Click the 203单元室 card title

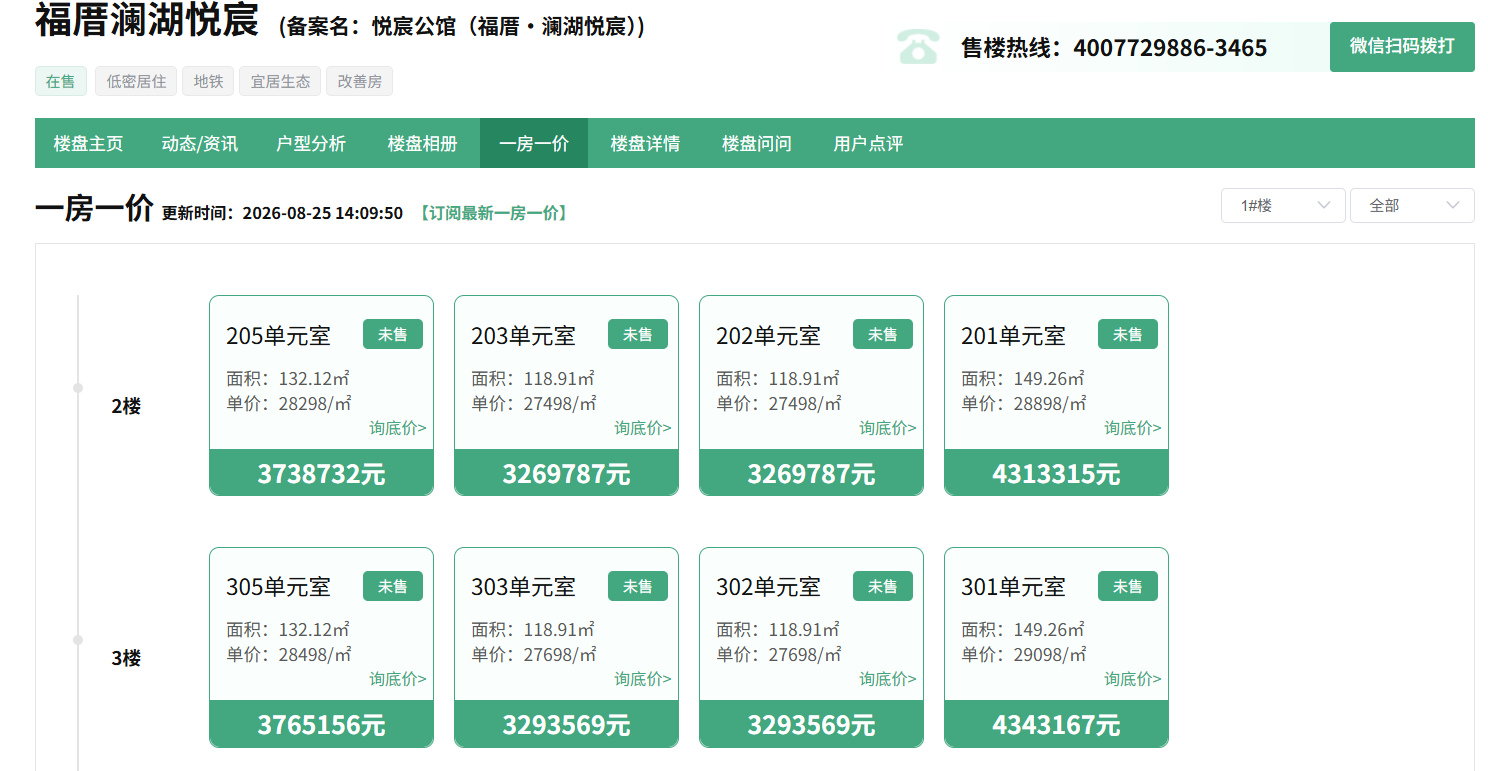click(523, 336)
